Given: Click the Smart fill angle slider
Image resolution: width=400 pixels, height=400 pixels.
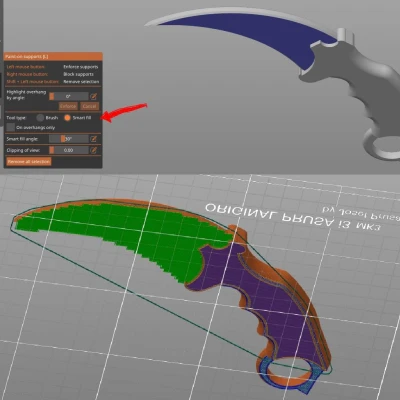Looking at the screenshot, I should pos(69,139).
